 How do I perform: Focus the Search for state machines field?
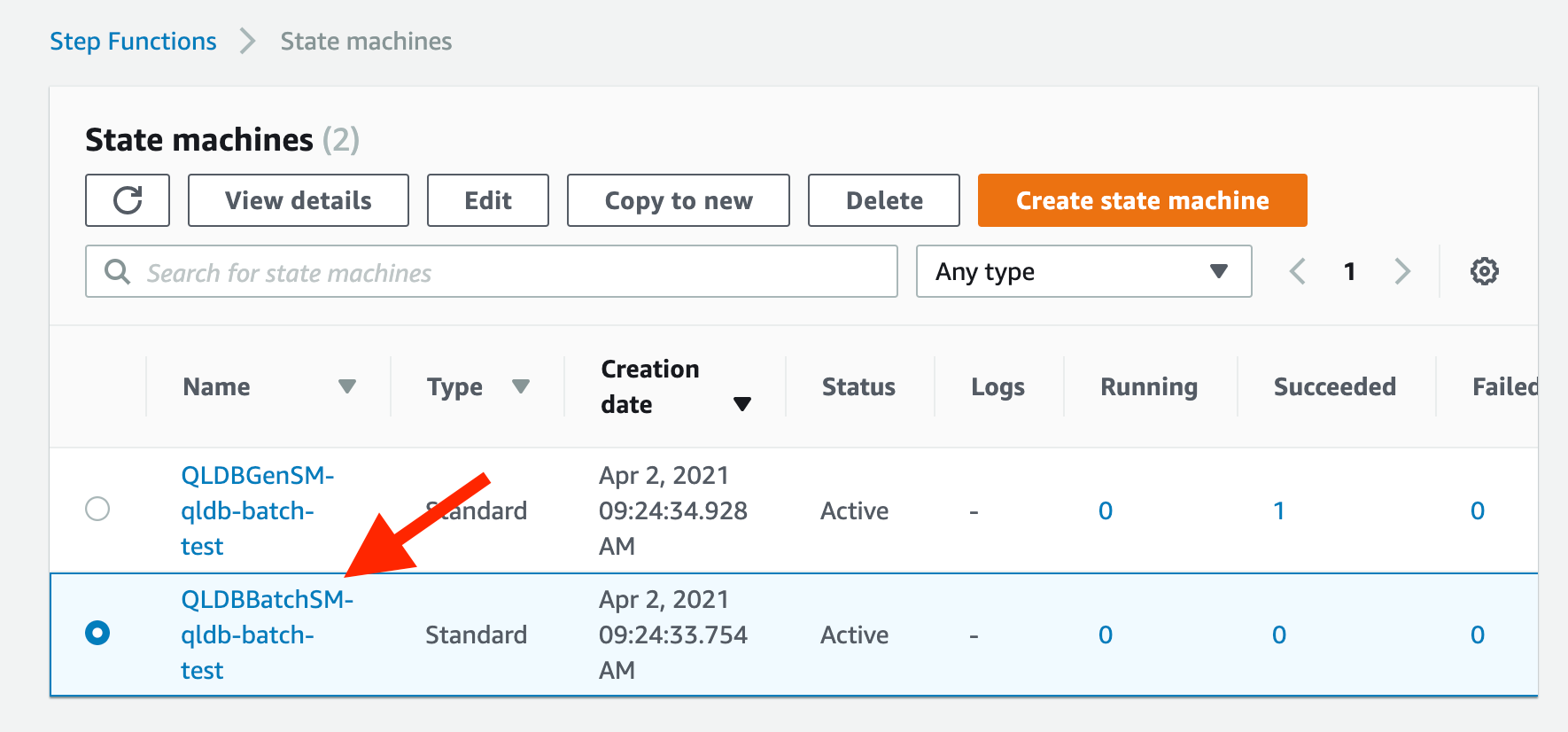click(x=492, y=271)
